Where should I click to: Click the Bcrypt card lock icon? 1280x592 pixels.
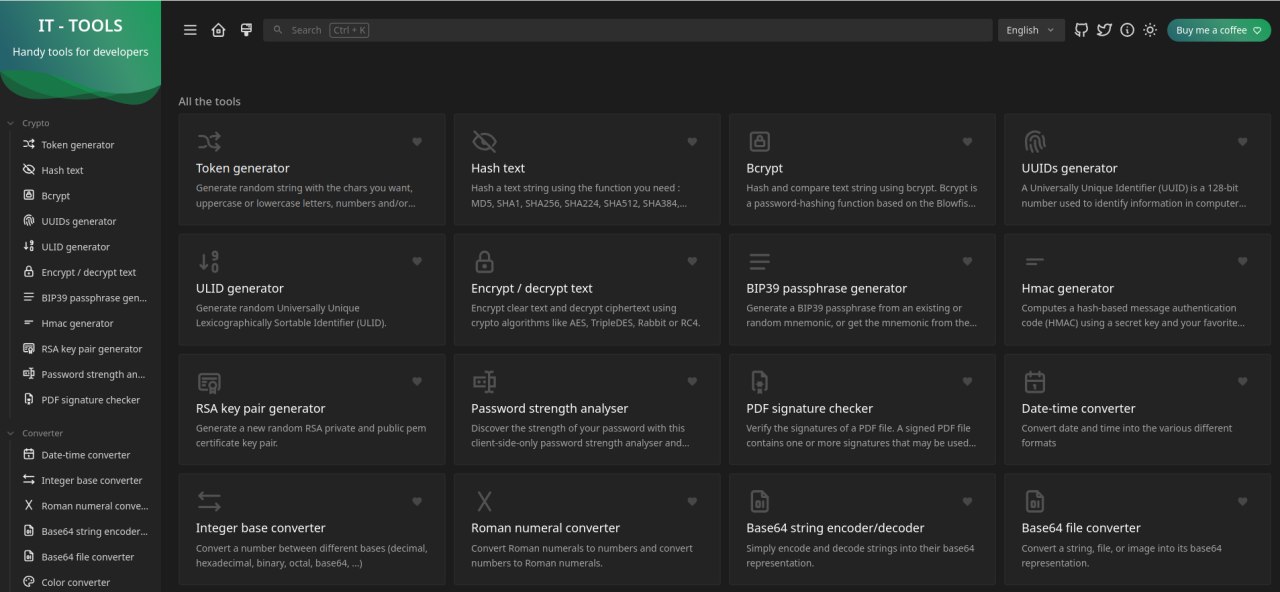(759, 141)
